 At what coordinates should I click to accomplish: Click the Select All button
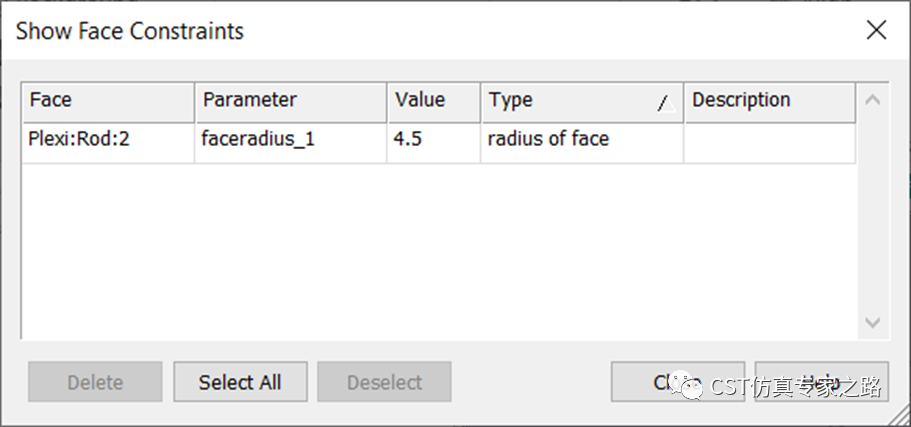coord(240,382)
